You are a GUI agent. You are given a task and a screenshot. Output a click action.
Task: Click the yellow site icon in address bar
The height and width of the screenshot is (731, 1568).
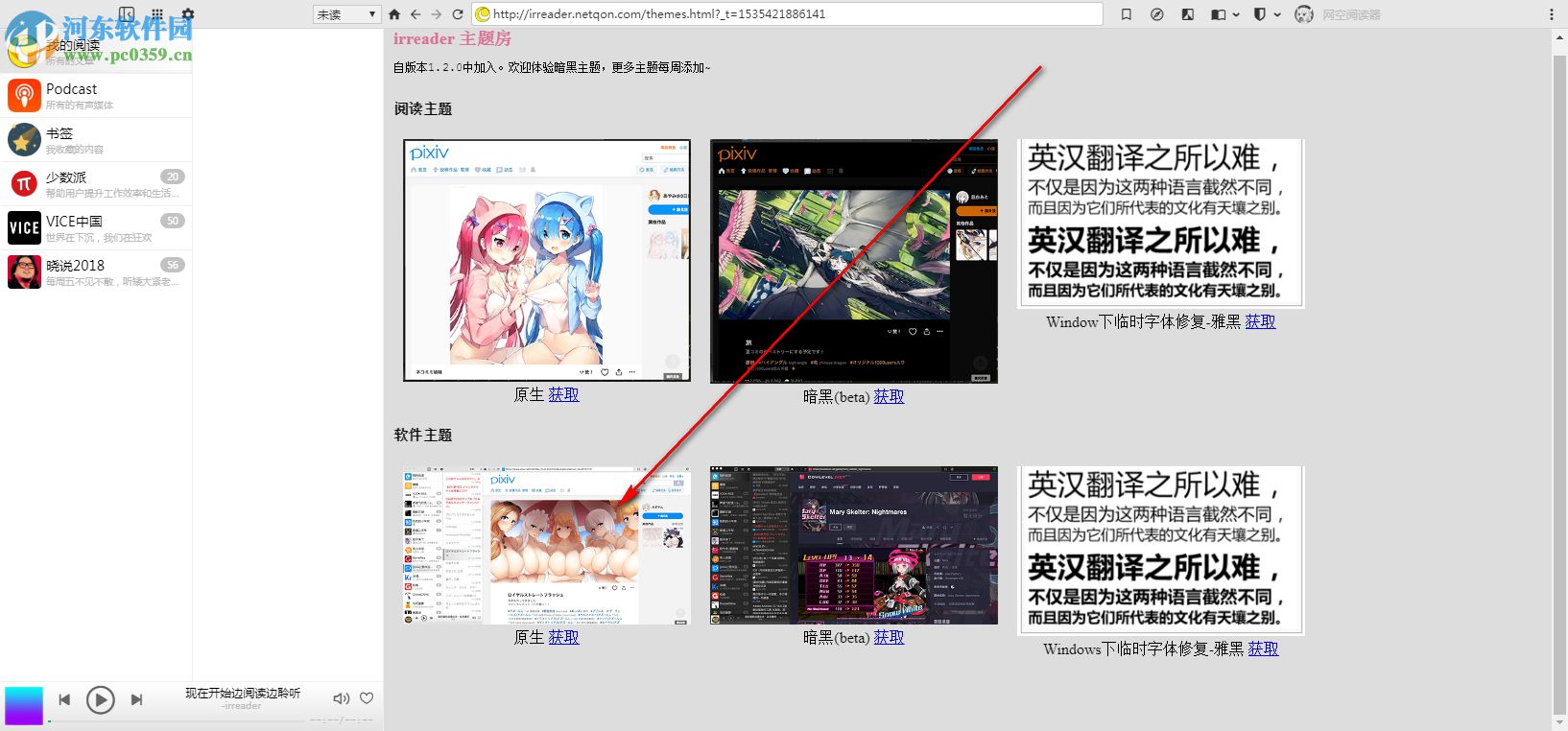pyautogui.click(x=483, y=14)
